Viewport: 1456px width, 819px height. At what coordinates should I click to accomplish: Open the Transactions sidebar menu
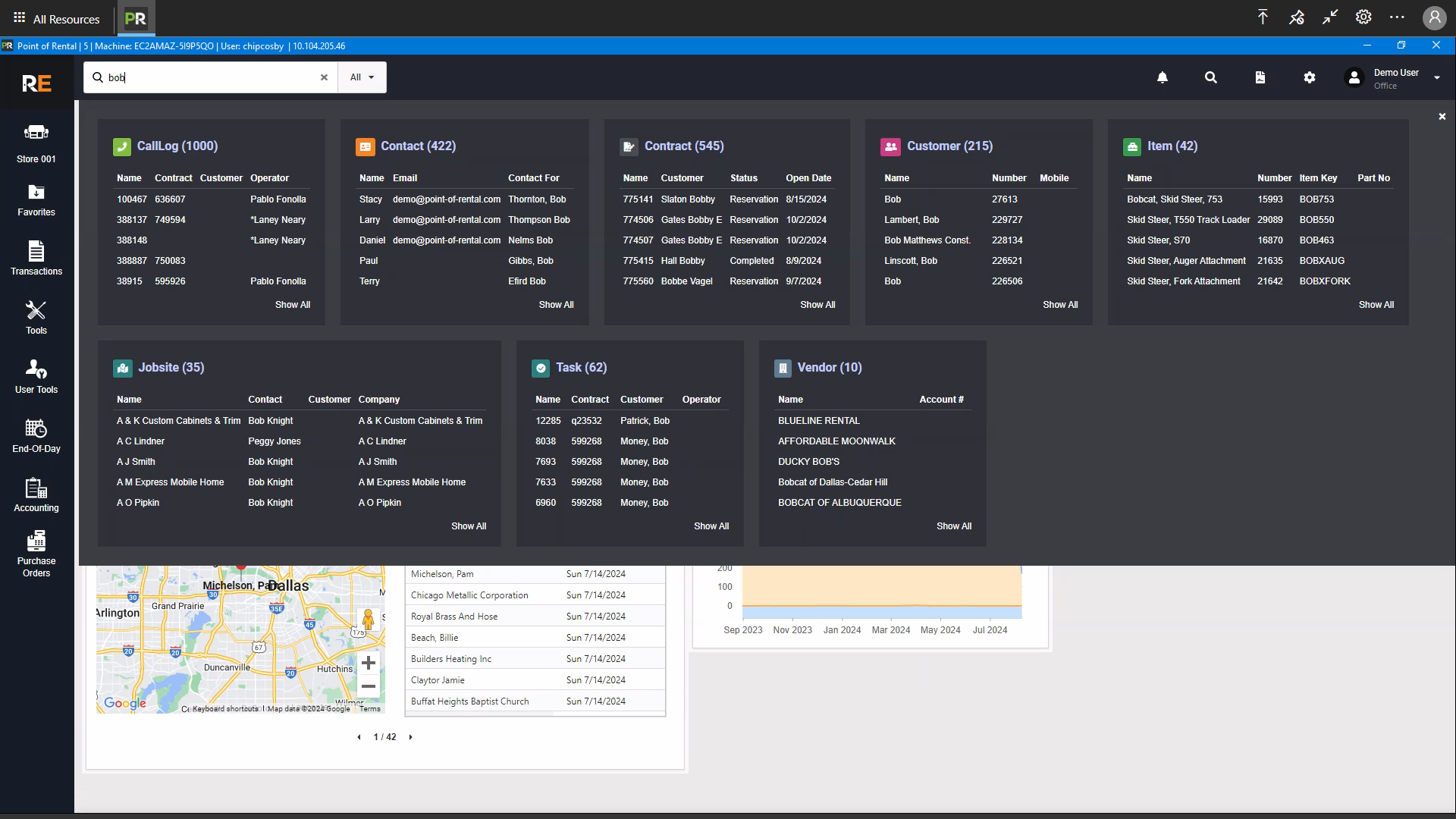point(36,259)
